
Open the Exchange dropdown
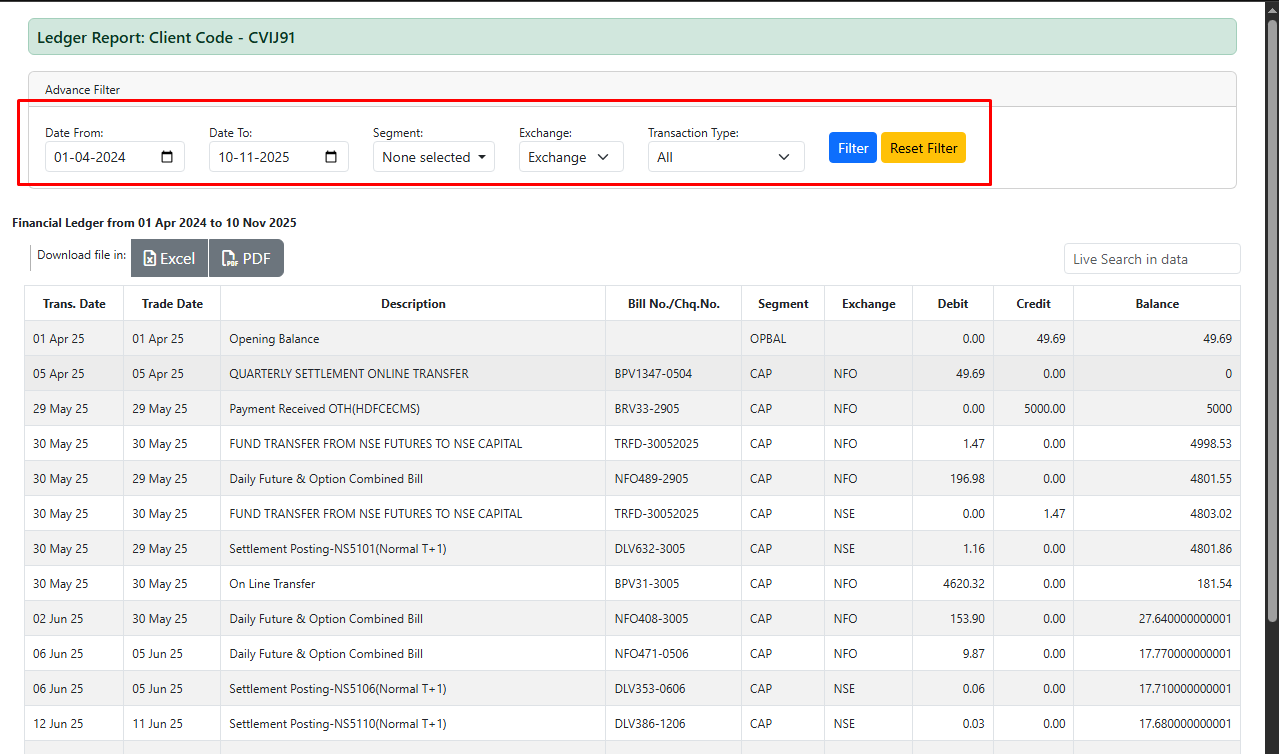(570, 157)
